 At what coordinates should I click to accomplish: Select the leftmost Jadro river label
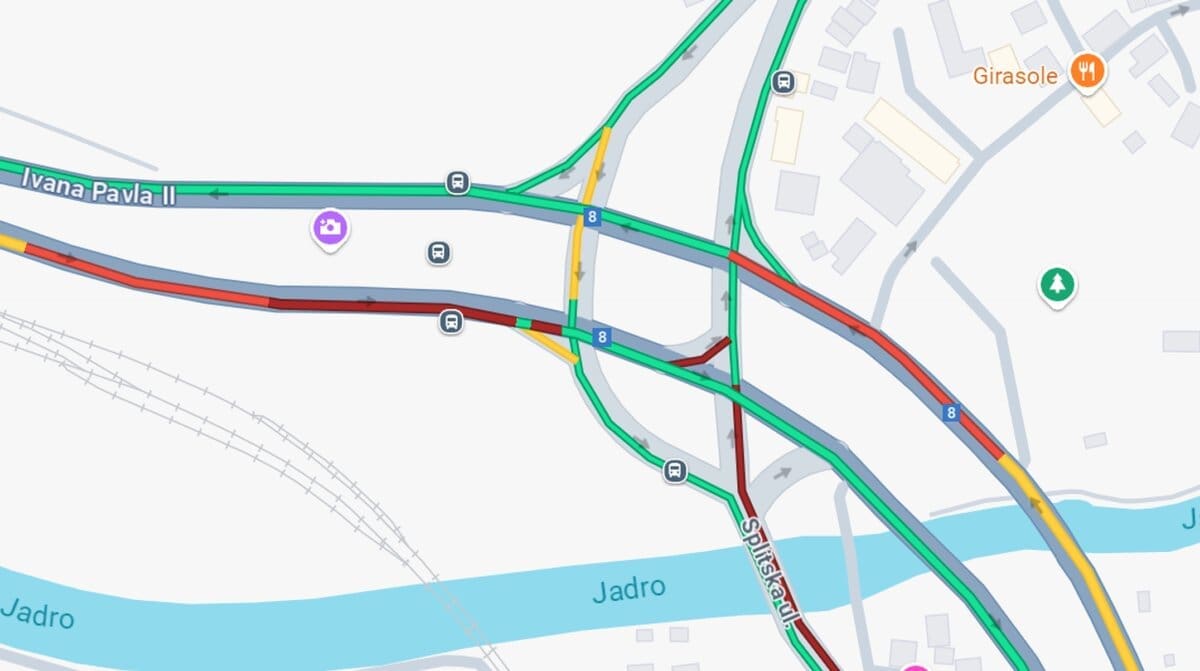click(x=37, y=612)
